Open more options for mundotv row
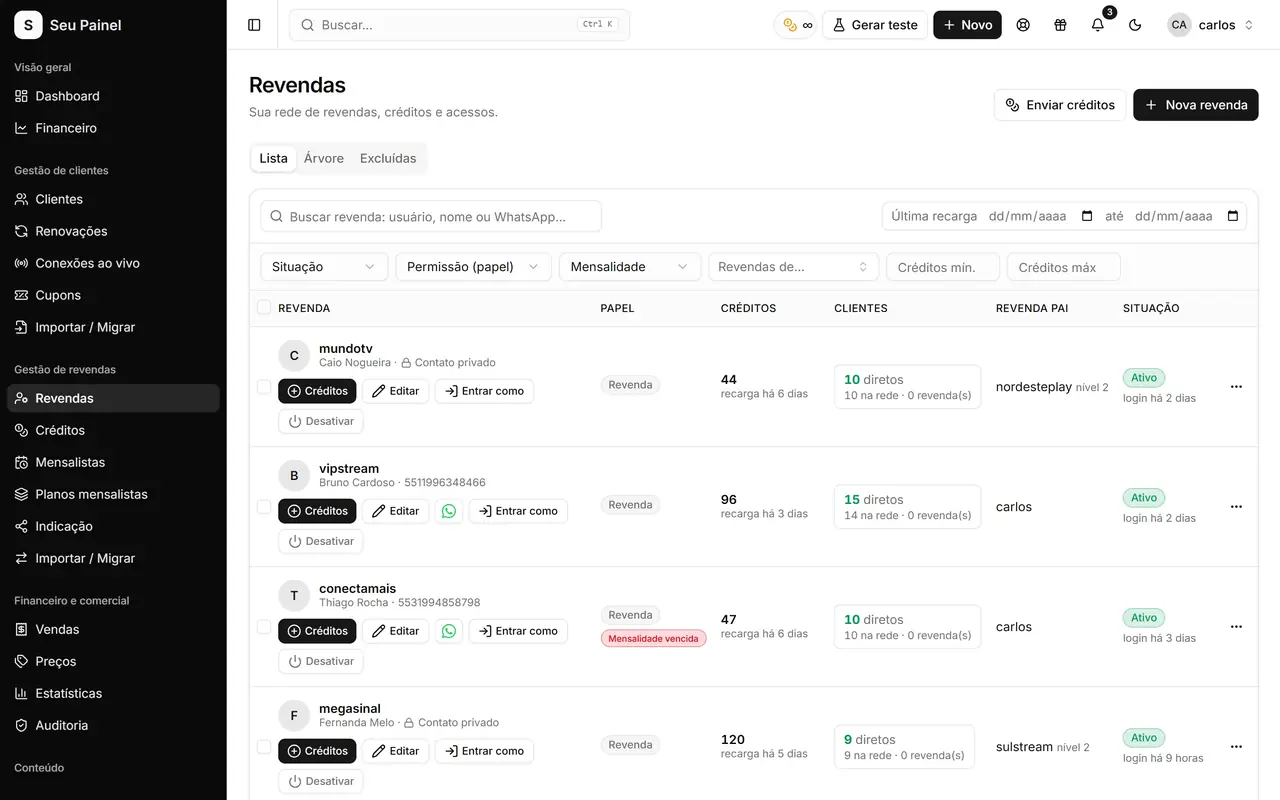The width and height of the screenshot is (1280, 800). pos(1236,387)
